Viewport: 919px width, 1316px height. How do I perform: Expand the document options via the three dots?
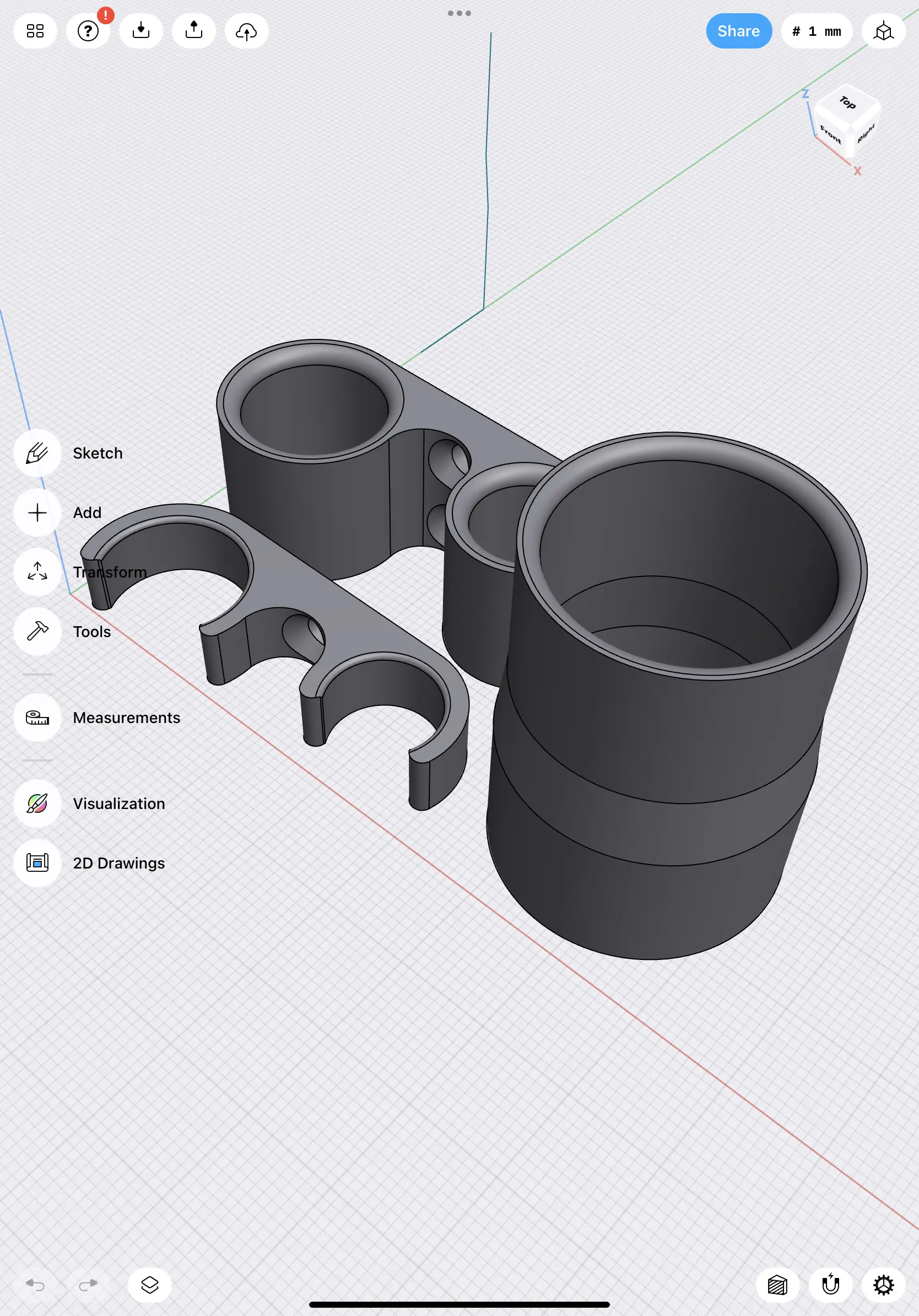coord(459,13)
